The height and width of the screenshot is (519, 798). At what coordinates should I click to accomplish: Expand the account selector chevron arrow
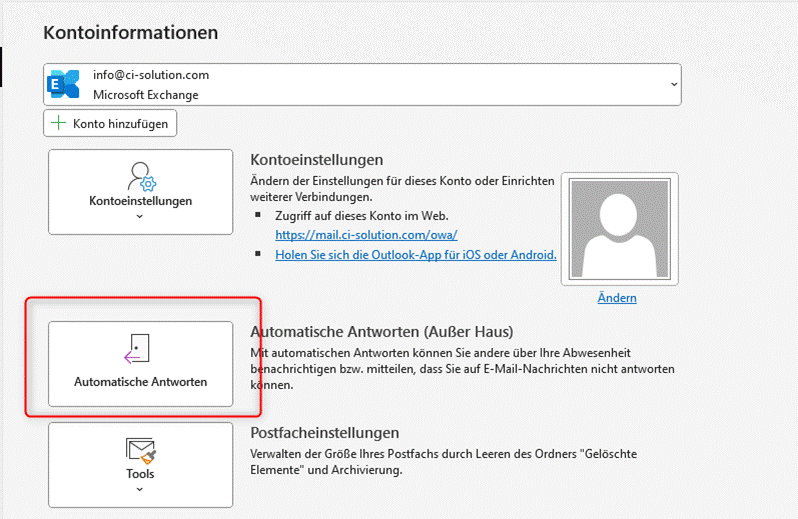pos(672,86)
